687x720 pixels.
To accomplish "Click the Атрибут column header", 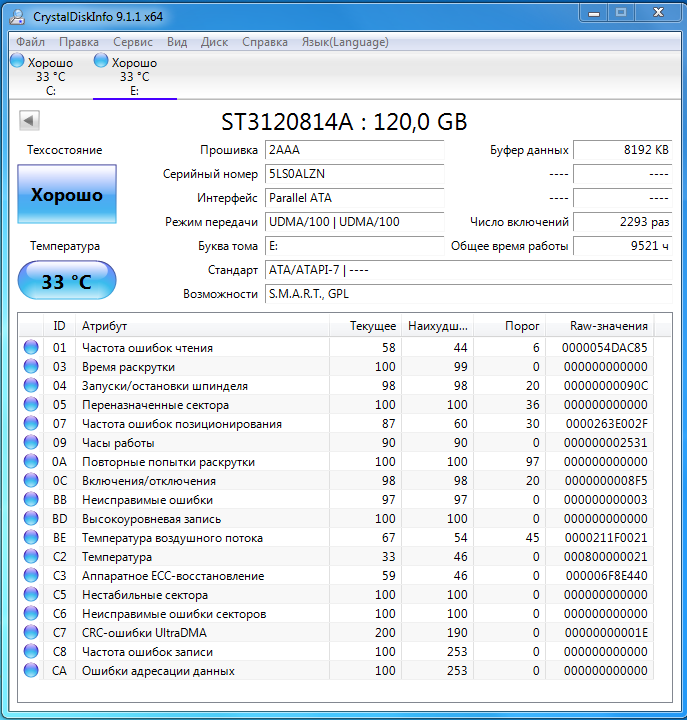I will pyautogui.click(x=104, y=326).
